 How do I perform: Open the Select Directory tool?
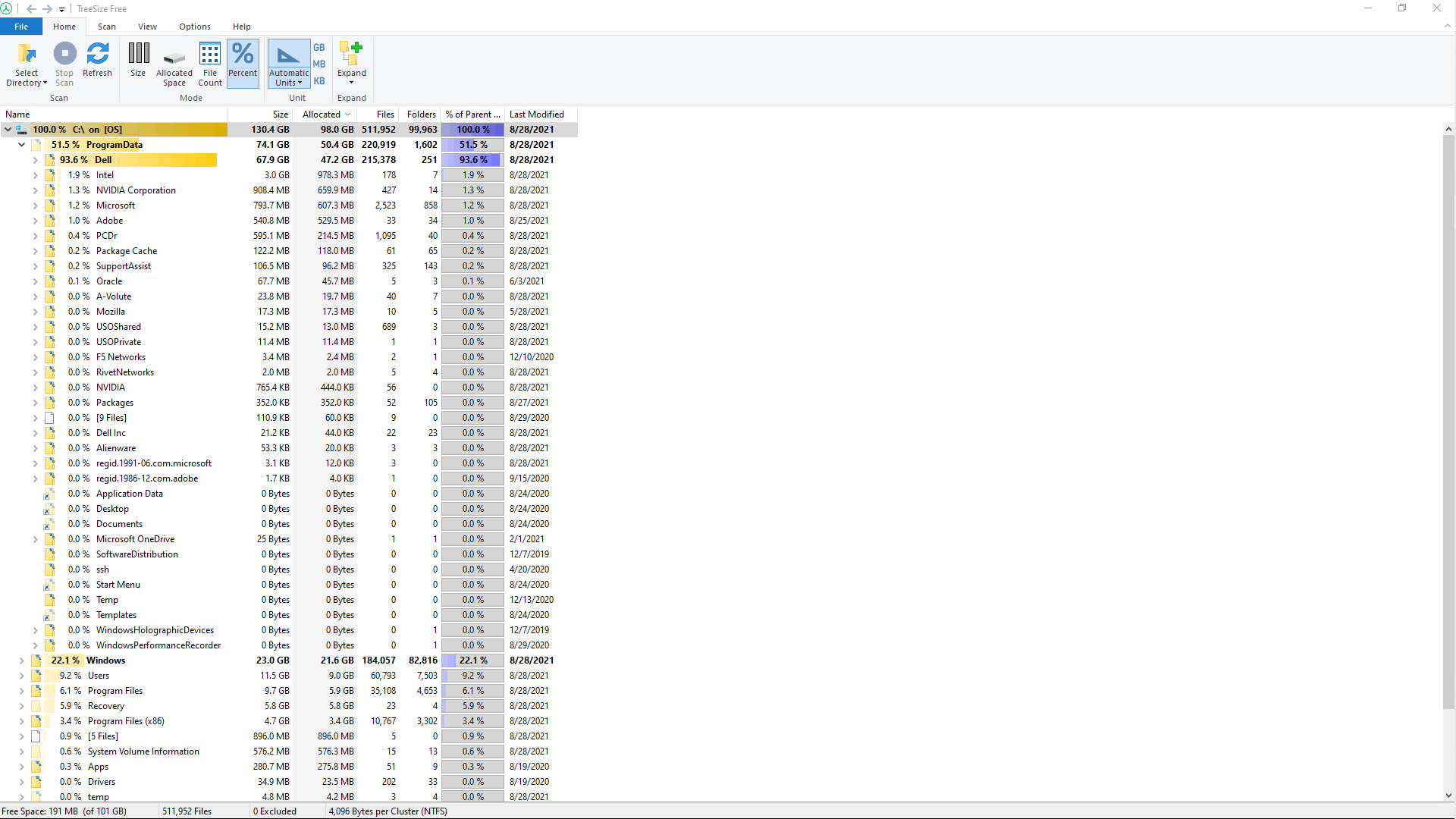(27, 64)
